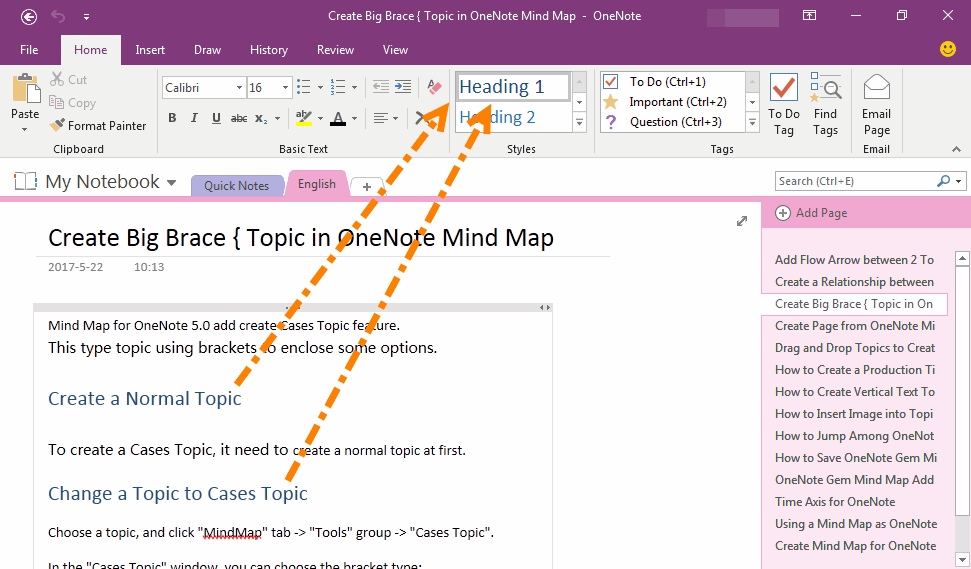
Task: Click the Search (Ctrl+E) box
Action: (855, 181)
